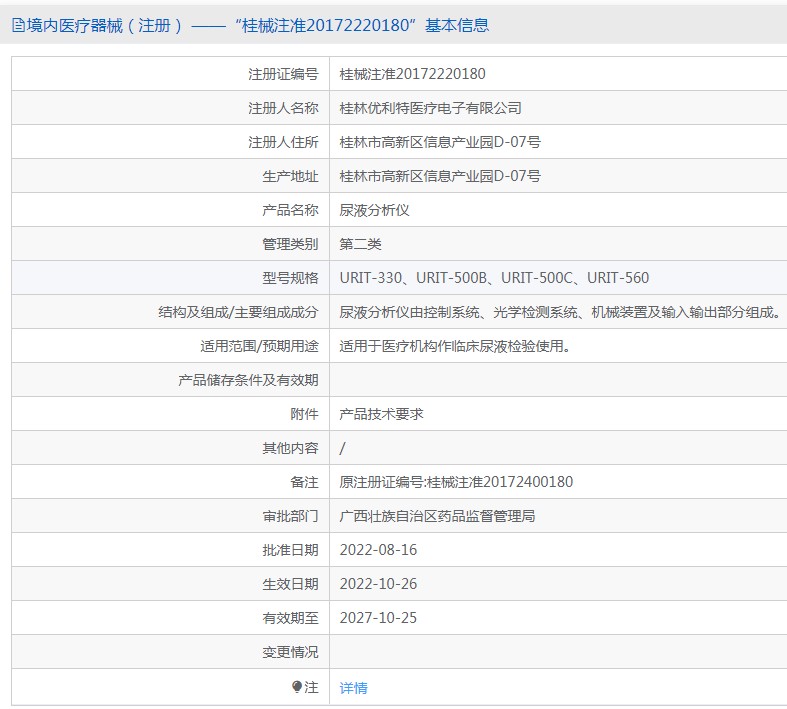
Task: Click the 批准日期 label
Action: pos(290,550)
